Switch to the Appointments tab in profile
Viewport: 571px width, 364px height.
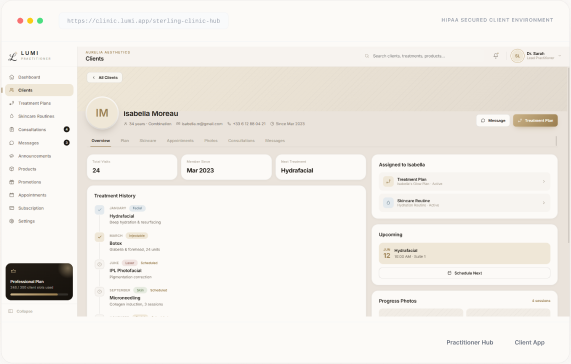pos(180,141)
